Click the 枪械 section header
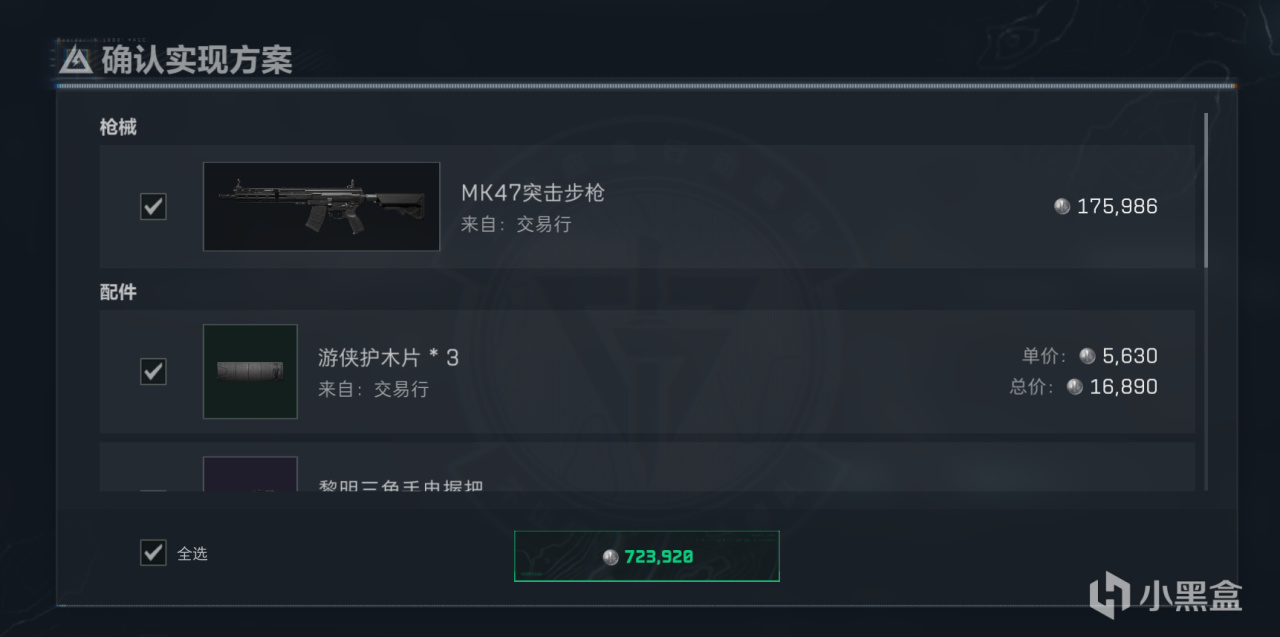Screen dimensions: 1280x637 point(118,128)
